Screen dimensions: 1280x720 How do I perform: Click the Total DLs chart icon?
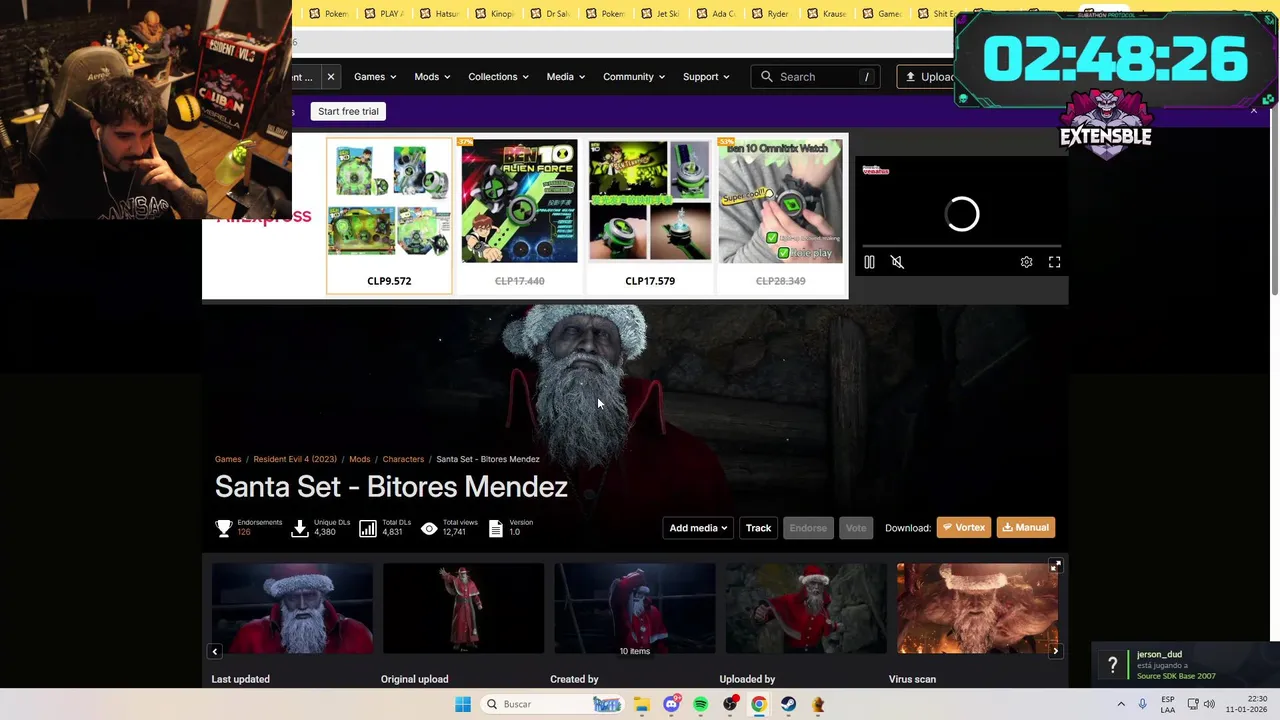click(x=368, y=528)
